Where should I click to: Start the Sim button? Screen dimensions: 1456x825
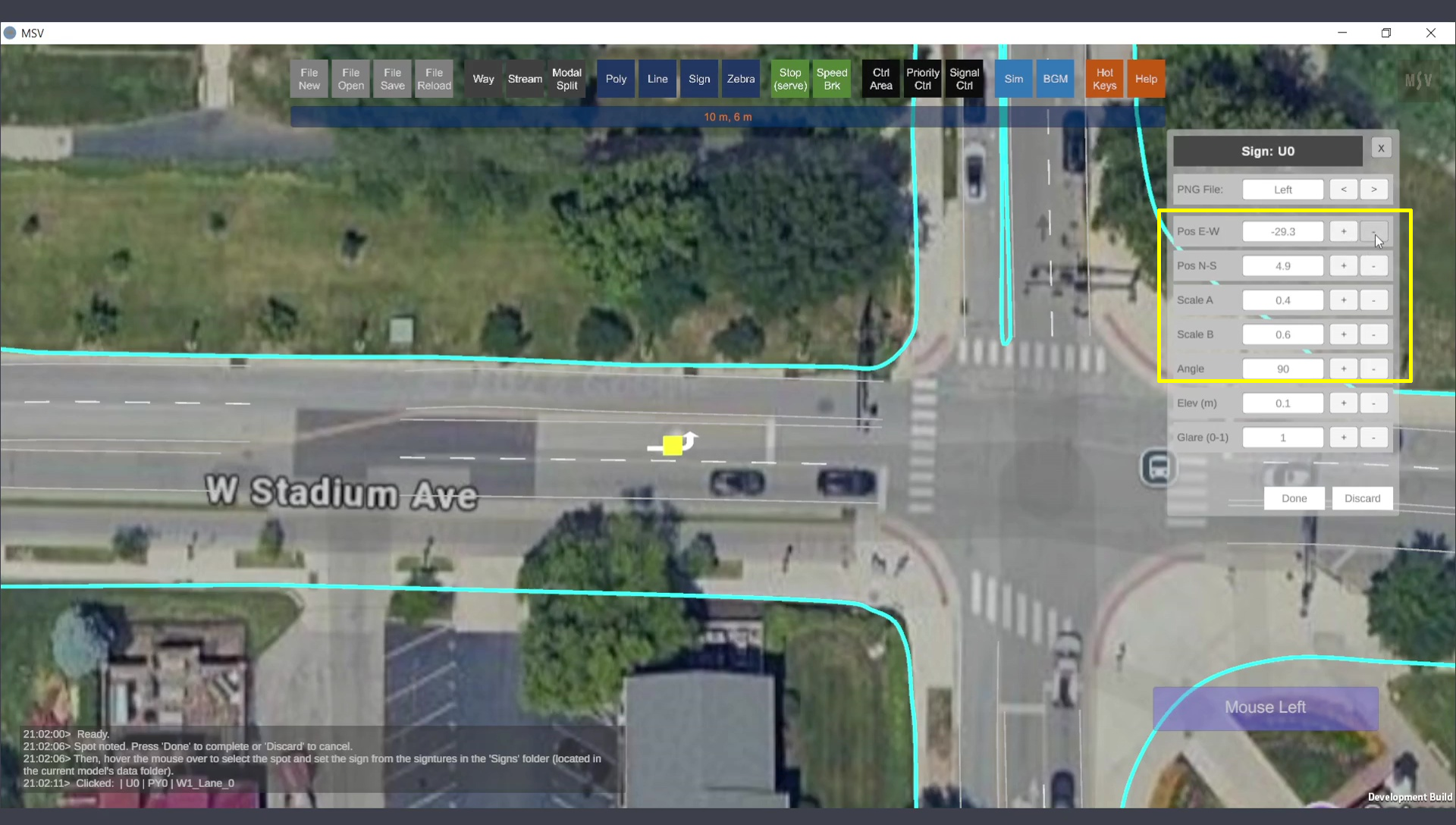click(x=1013, y=79)
